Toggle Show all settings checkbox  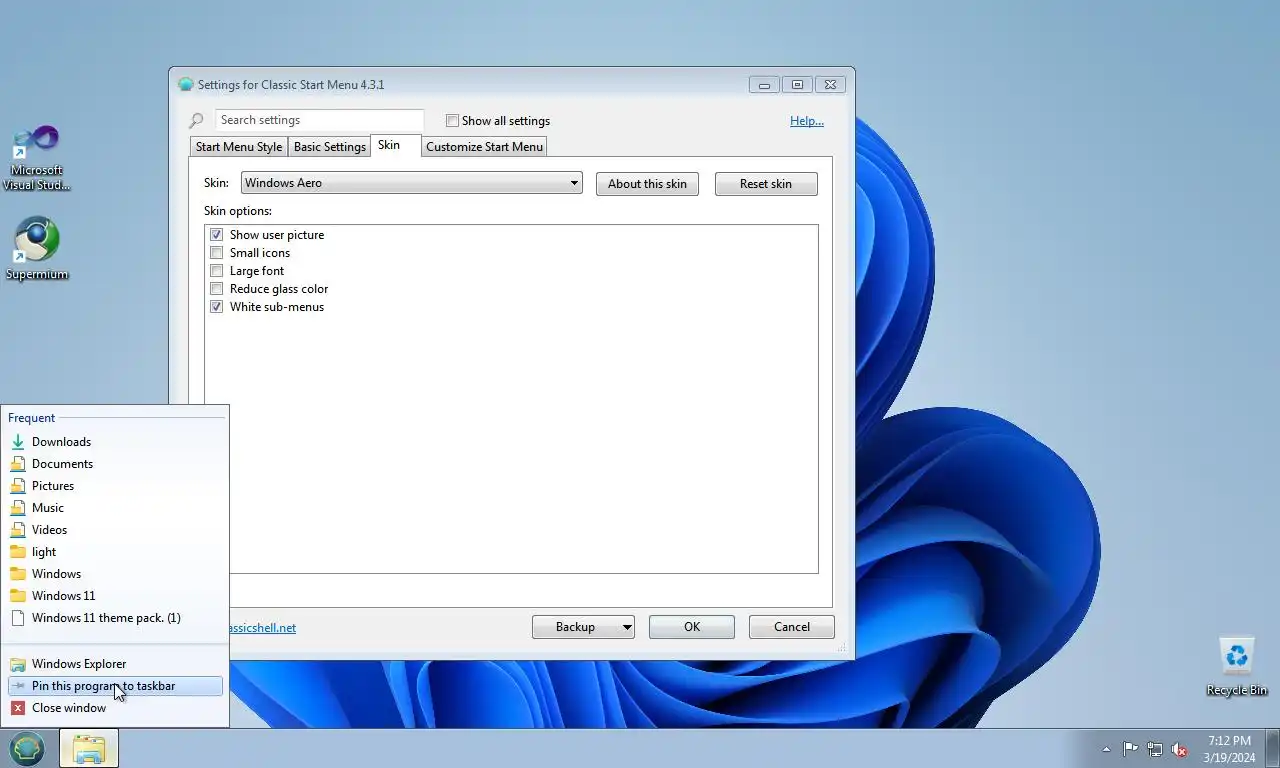click(x=452, y=121)
